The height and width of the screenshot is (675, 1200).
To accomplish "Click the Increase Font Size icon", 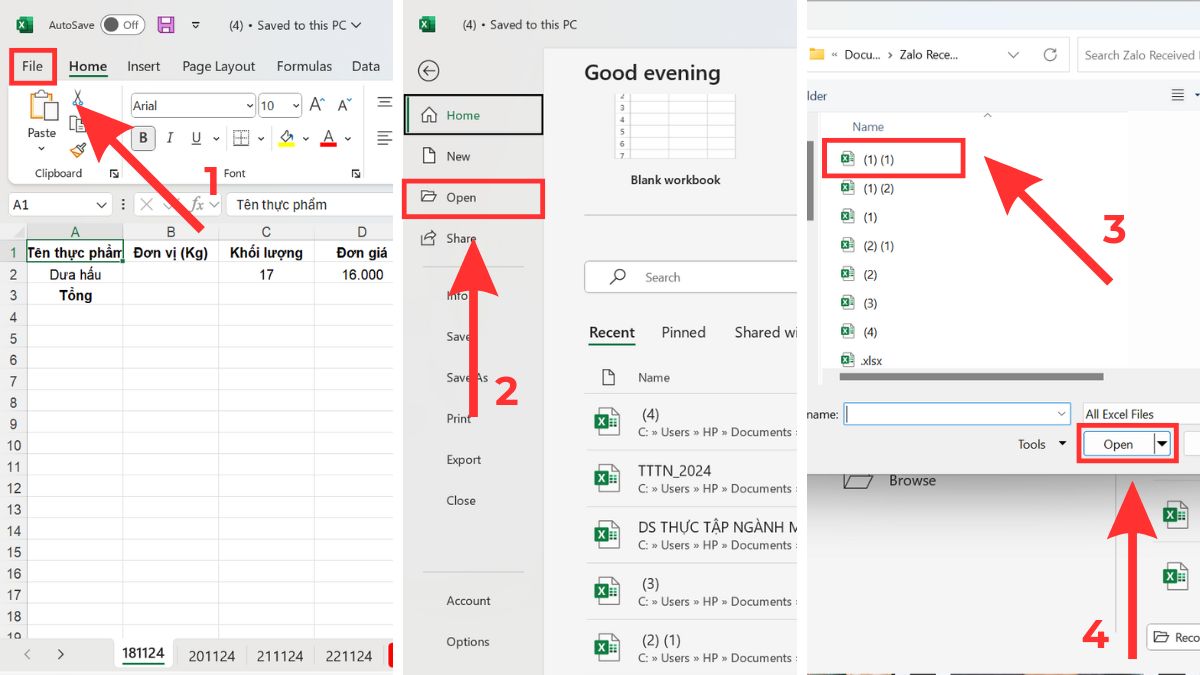I will point(317,105).
